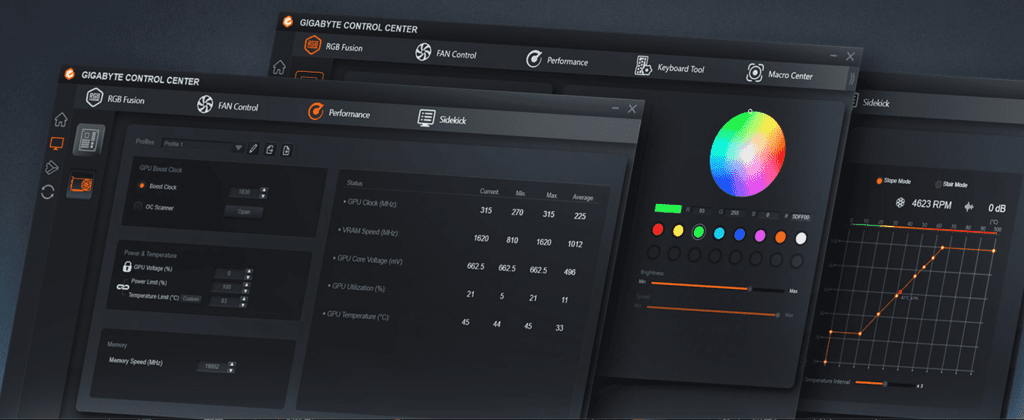This screenshot has height=420, width=1024.
Task: Click the green current-color preview bar
Action: (668, 208)
